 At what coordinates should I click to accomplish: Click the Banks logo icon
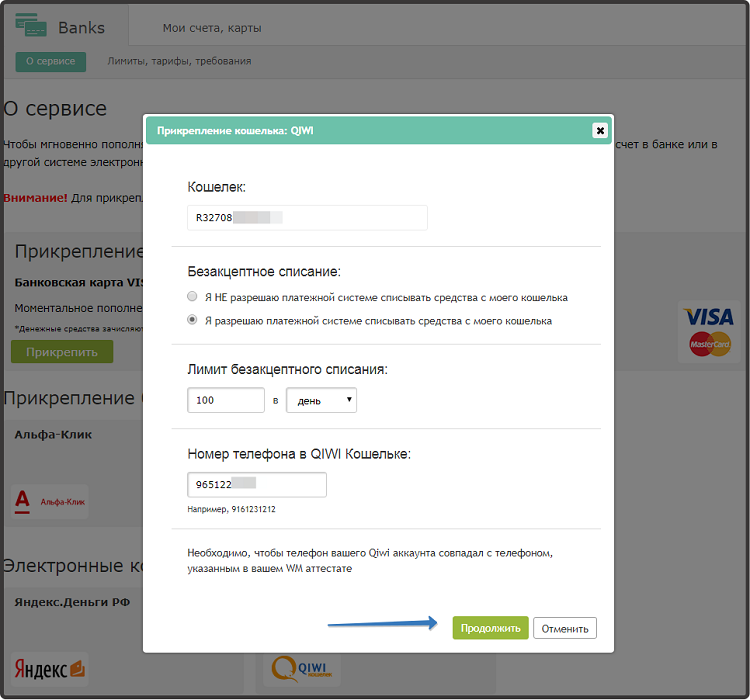tap(31, 25)
